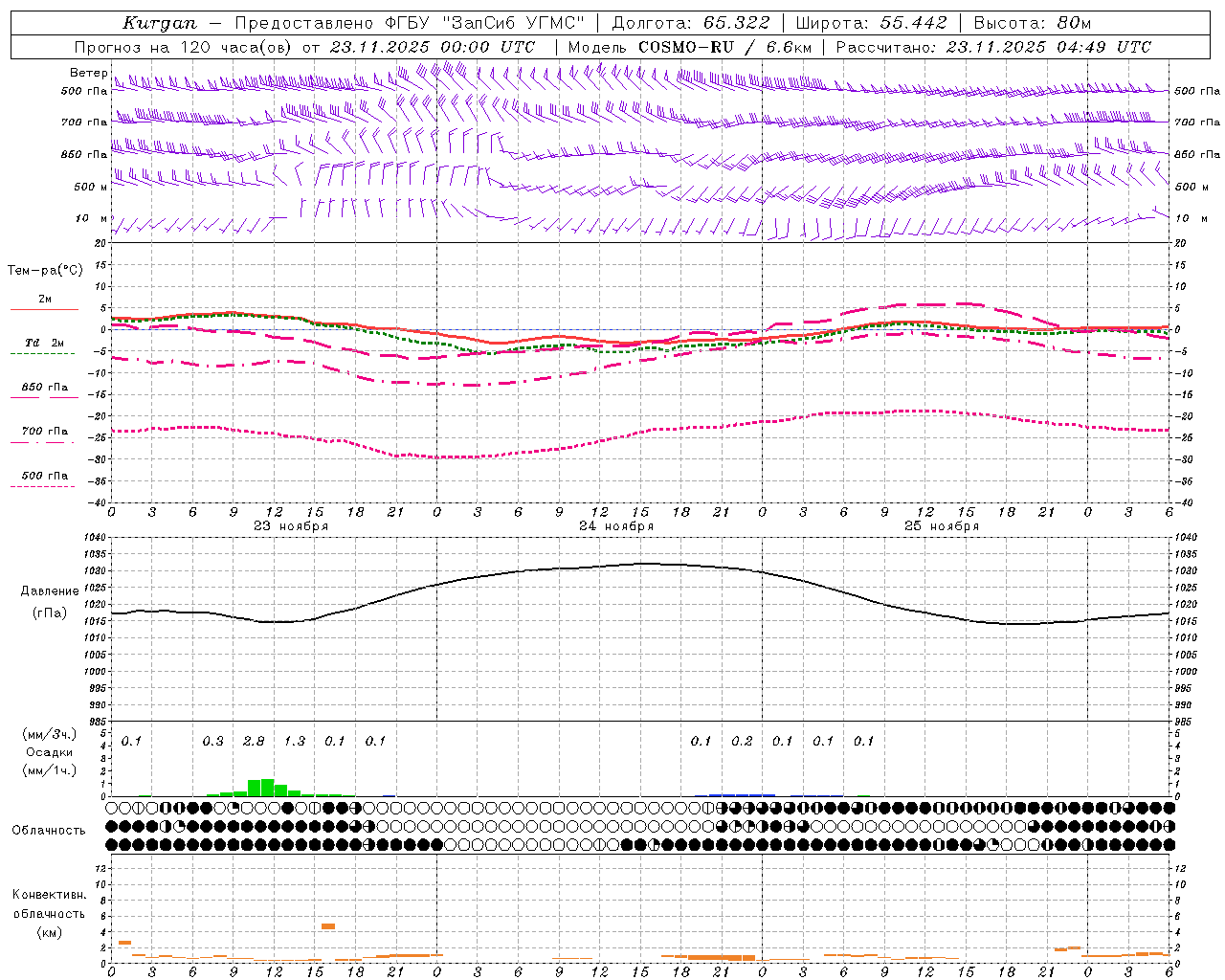Click the 'Конвективн.' convective cloud label
This screenshot has width=1225, height=980.
point(49,895)
